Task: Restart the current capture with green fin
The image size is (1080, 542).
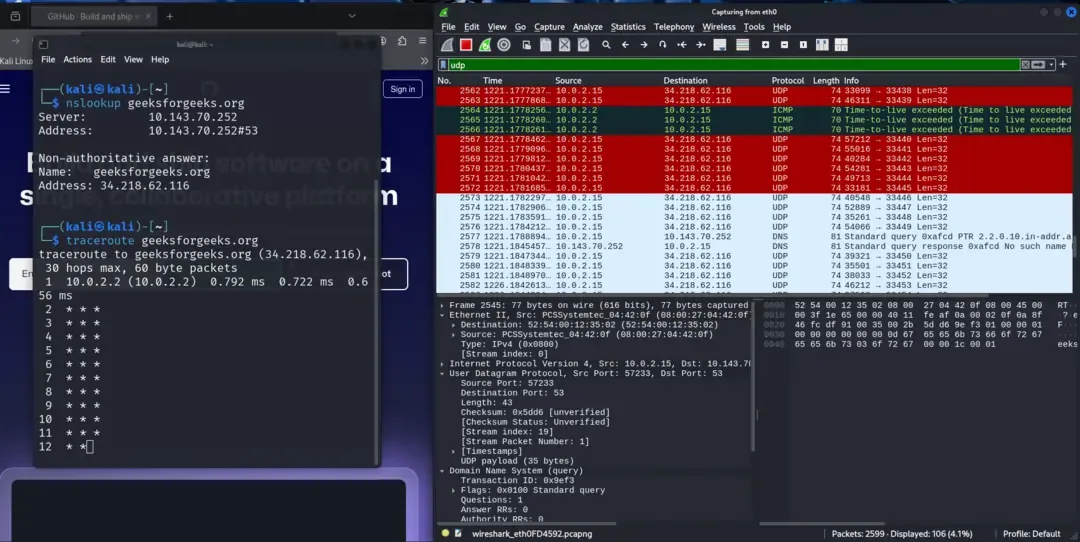Action: 485,45
